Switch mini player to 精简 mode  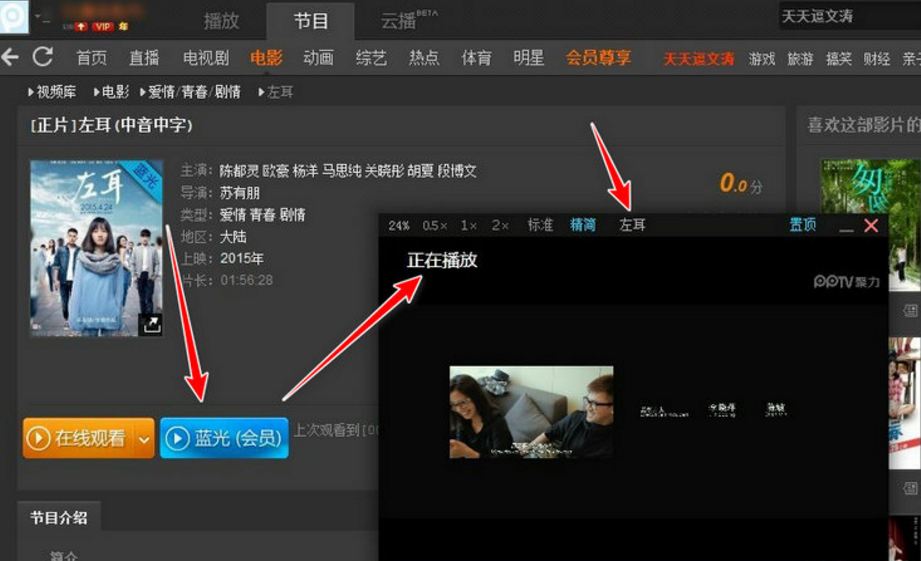583,225
